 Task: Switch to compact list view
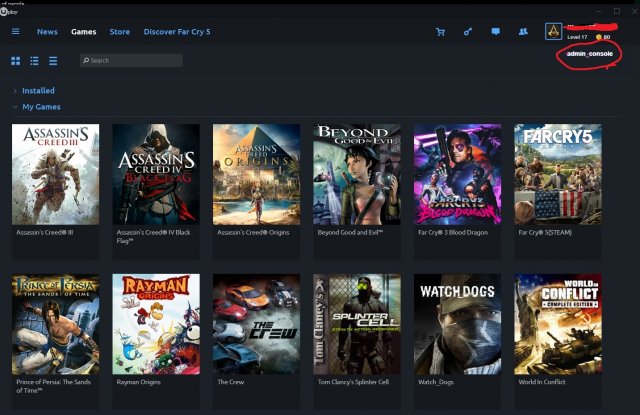pos(53,61)
